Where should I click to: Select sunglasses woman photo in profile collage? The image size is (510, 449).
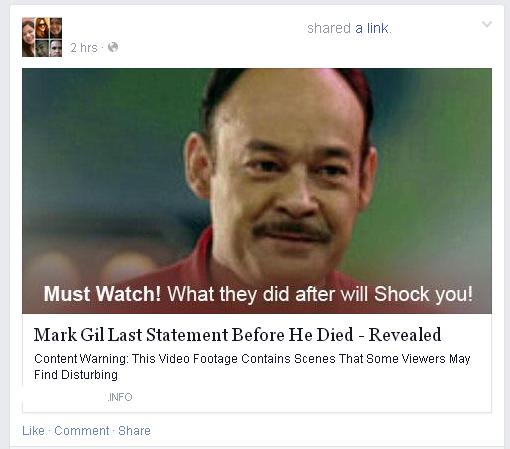[x=42, y=27]
